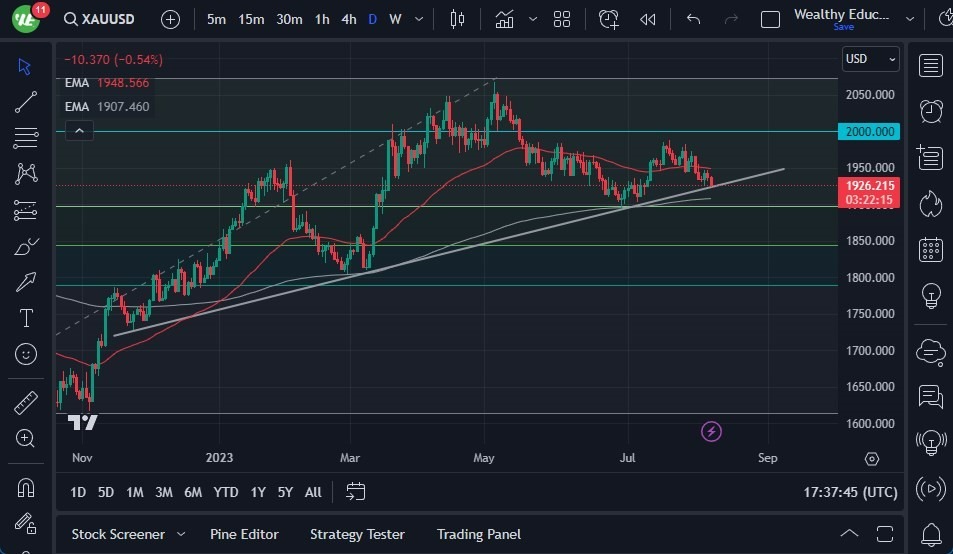
Task: Open the alerts alarm clock panel
Action: pyautogui.click(x=931, y=110)
